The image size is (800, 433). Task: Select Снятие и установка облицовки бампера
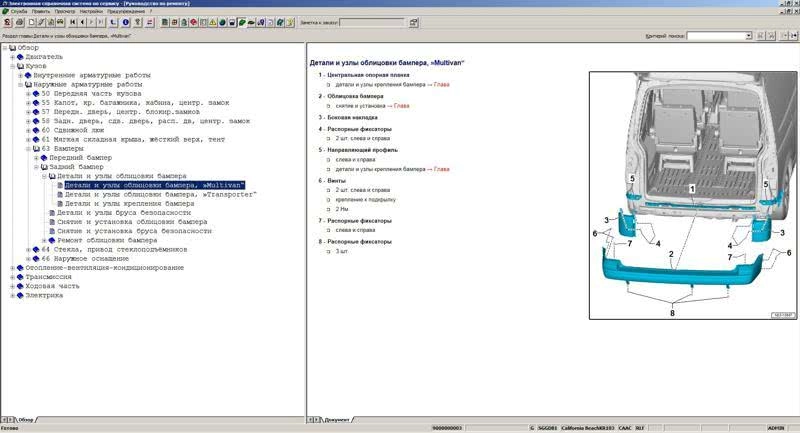[x=132, y=222]
